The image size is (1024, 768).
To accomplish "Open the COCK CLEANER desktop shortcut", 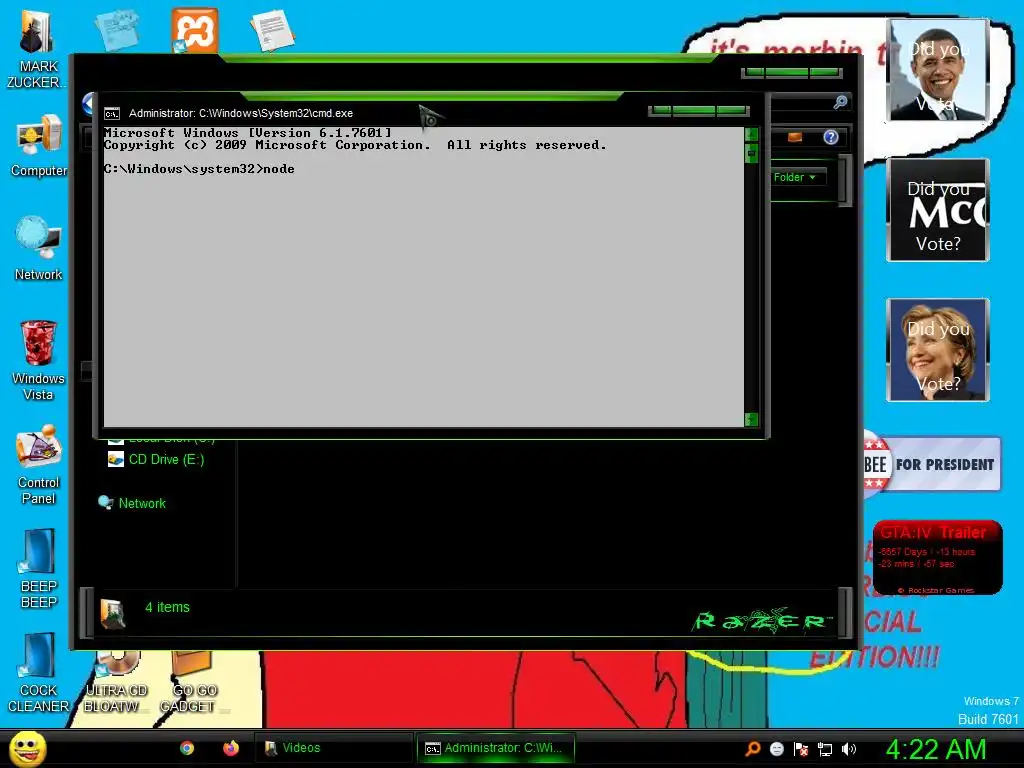I will [38, 673].
